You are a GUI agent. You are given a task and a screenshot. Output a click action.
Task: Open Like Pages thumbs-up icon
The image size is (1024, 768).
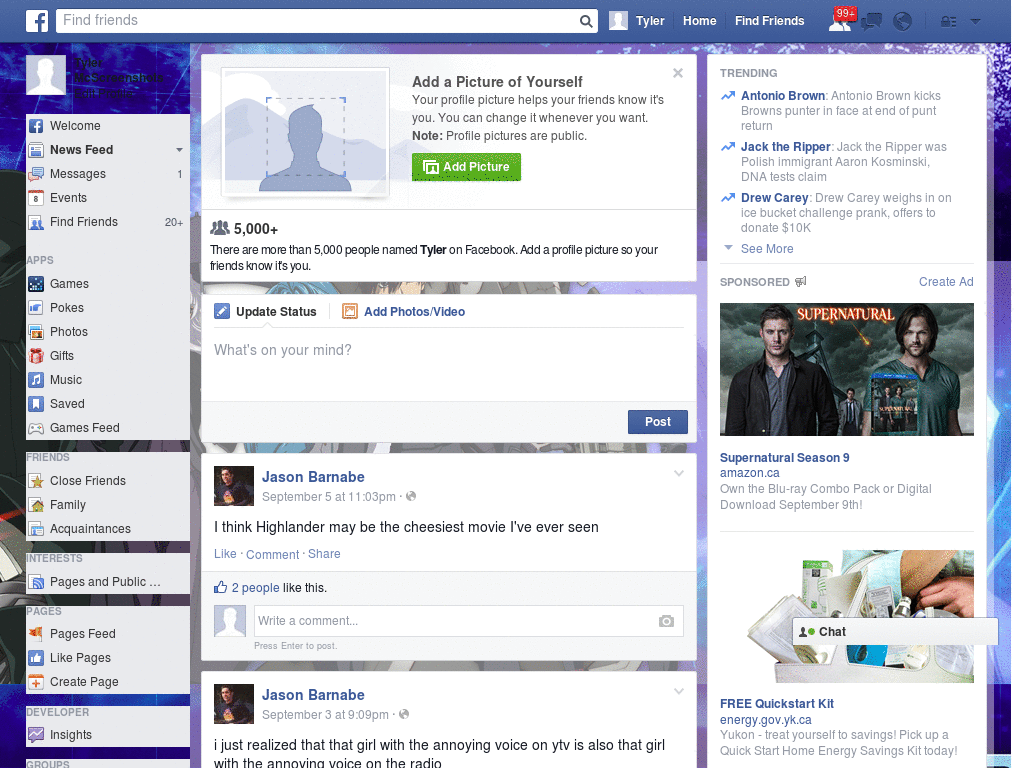tap(36, 658)
